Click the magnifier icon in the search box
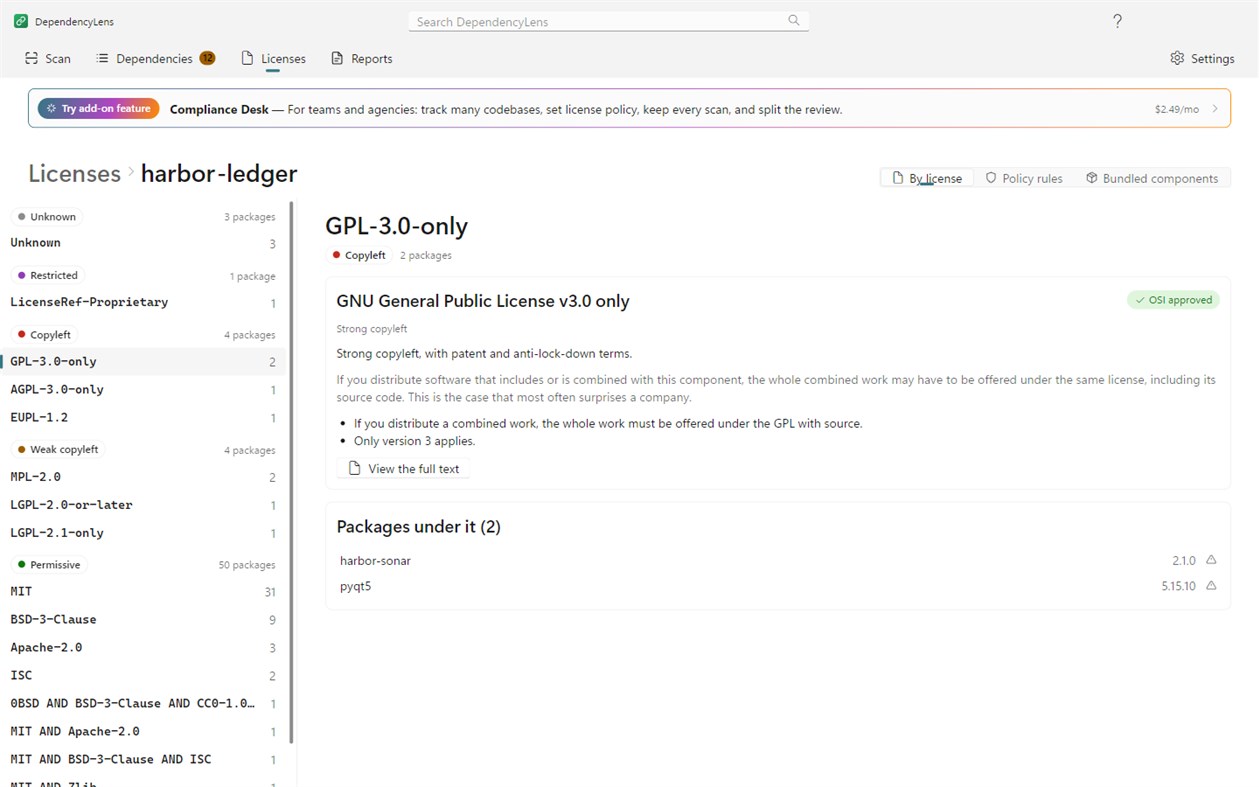Image resolution: width=1259 pixels, height=787 pixels. pos(794,21)
